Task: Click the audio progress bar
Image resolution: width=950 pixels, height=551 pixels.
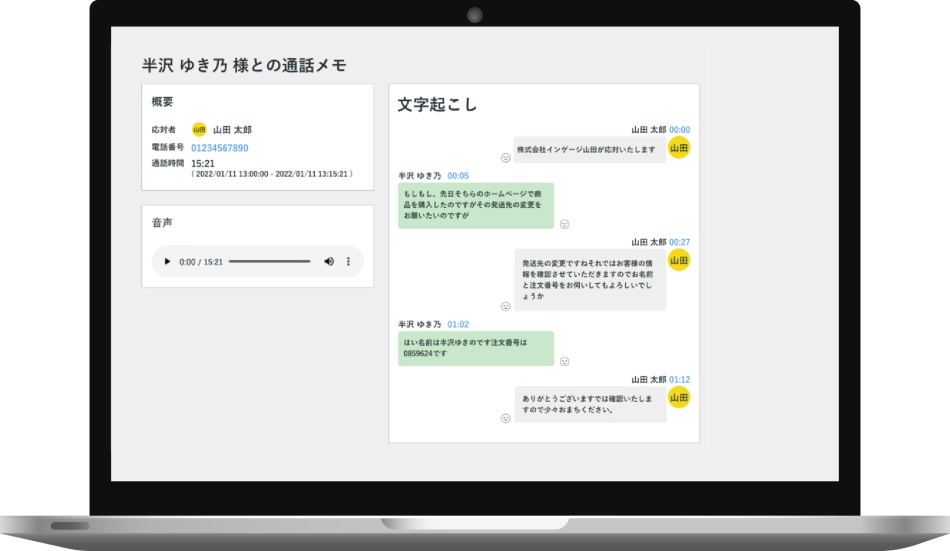Action: (x=270, y=262)
